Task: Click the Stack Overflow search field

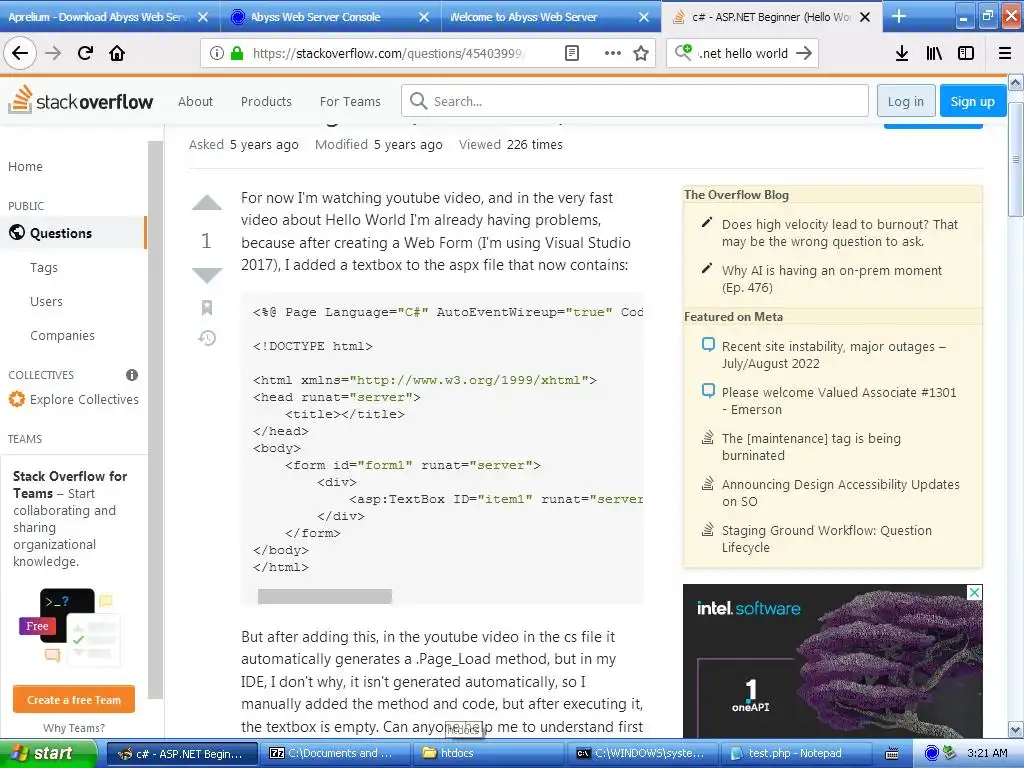Action: click(635, 101)
